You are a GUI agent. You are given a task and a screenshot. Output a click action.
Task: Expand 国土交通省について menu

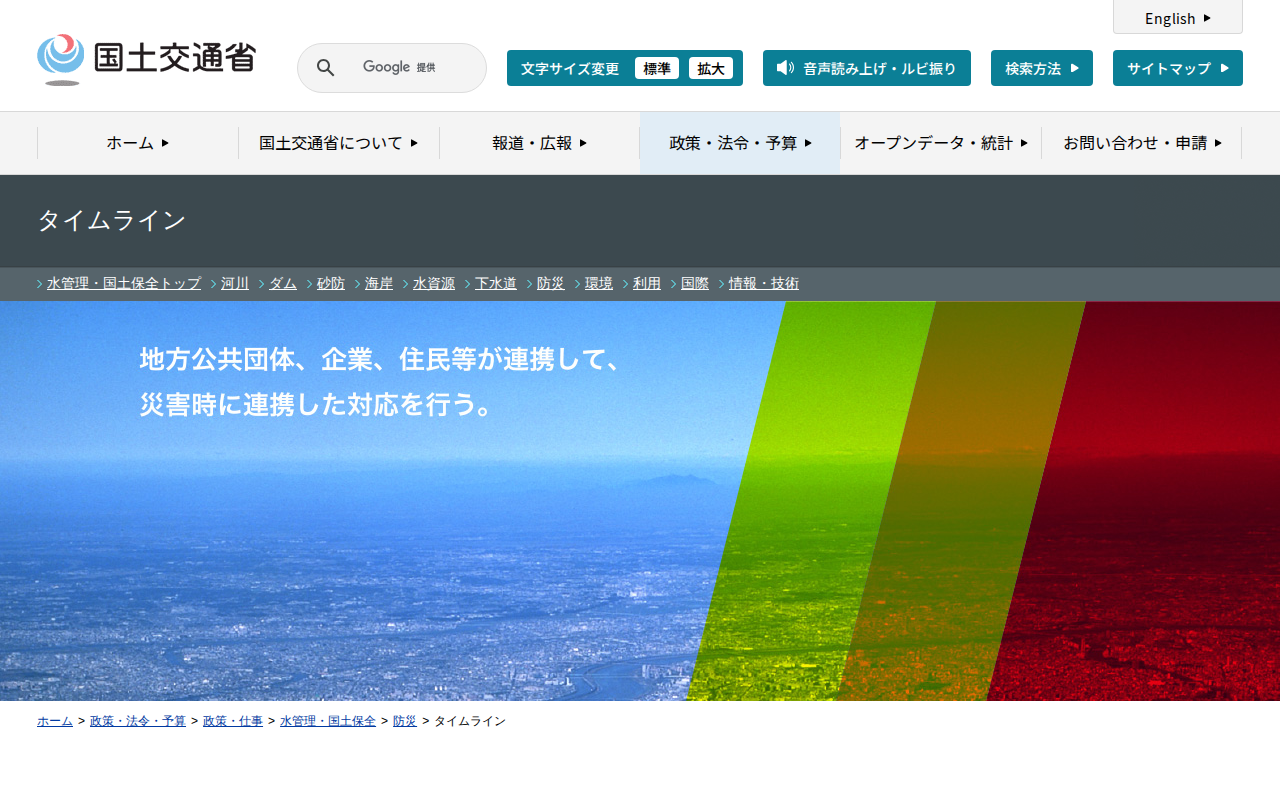[339, 143]
